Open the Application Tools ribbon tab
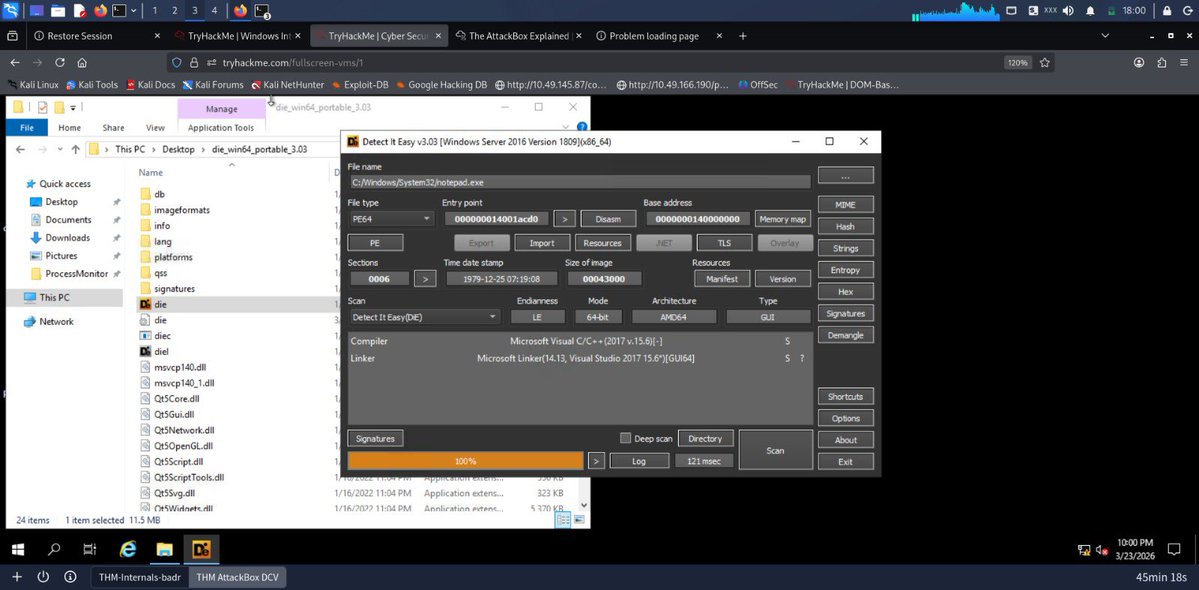Viewport: 1199px width, 590px height. [221, 128]
